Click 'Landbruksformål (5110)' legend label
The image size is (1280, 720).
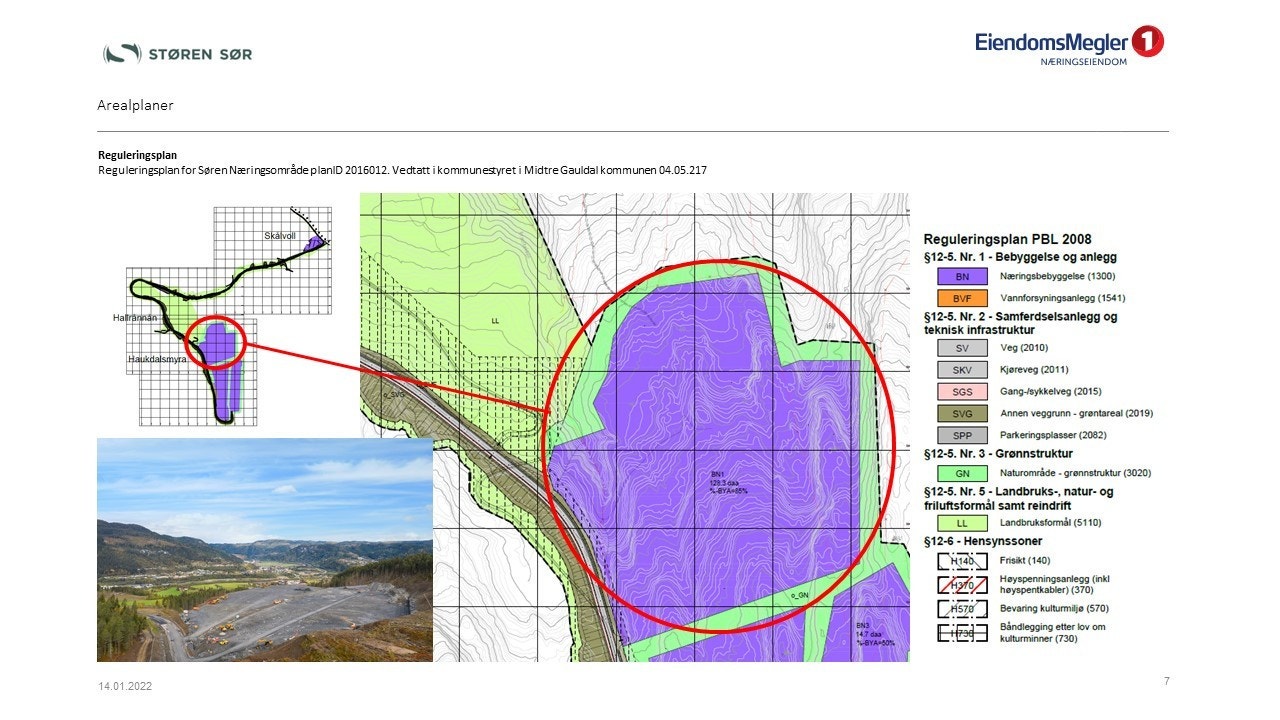(x=1050, y=523)
